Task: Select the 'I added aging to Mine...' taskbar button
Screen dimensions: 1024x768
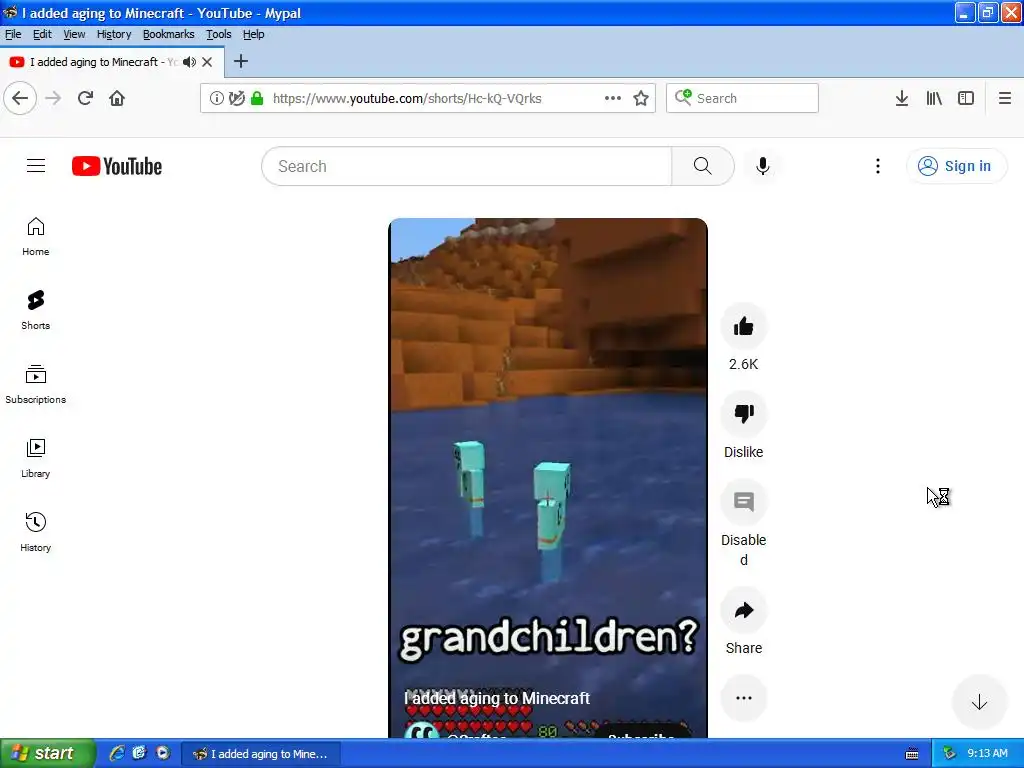Action: [x=260, y=754]
